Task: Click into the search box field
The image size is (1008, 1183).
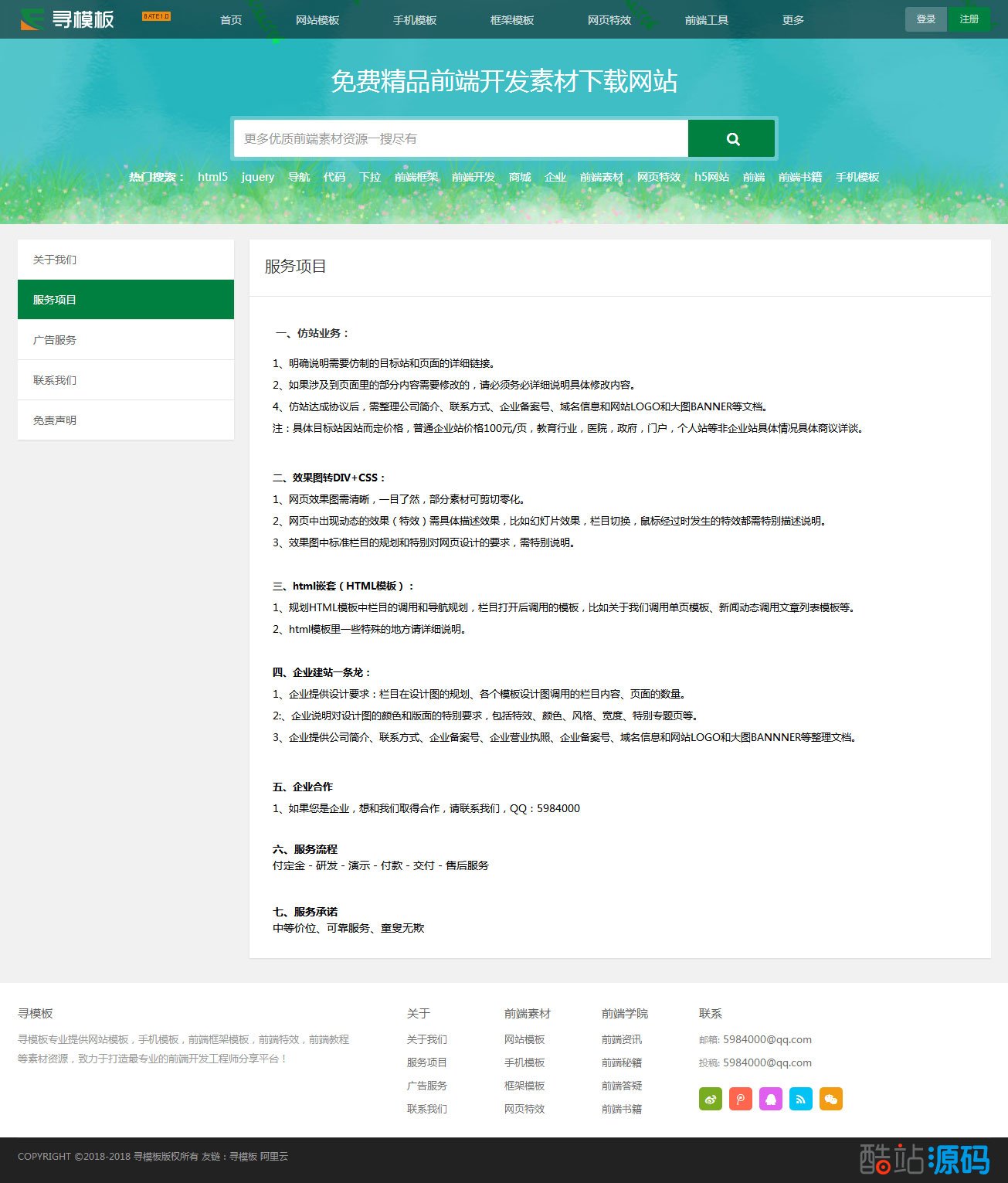Action: pos(460,139)
